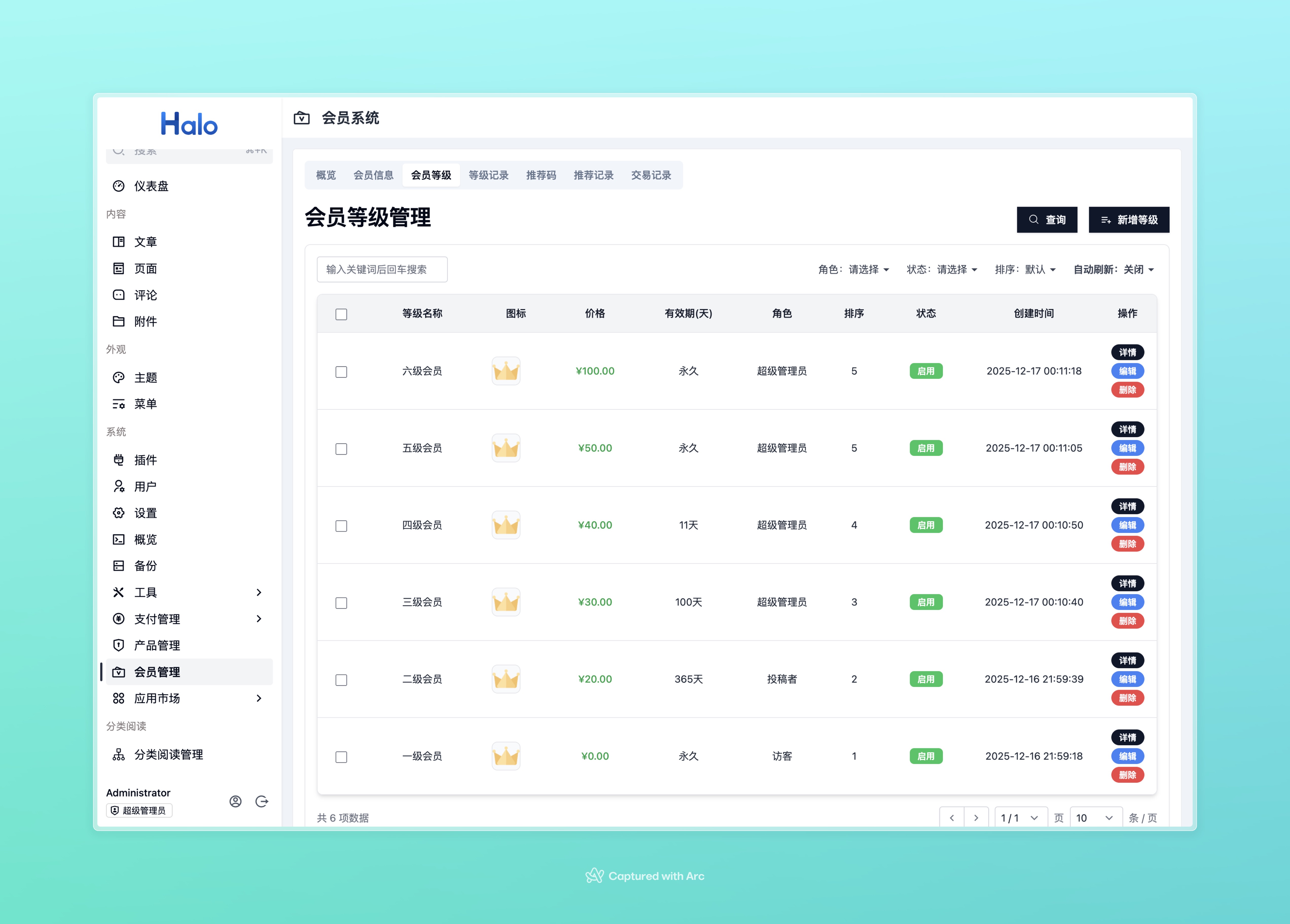Tick the select-all checkbox in table header

pyautogui.click(x=341, y=314)
